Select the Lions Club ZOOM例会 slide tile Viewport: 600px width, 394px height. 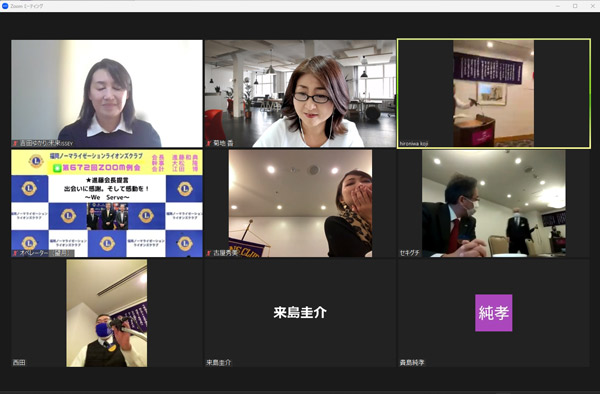click(107, 203)
